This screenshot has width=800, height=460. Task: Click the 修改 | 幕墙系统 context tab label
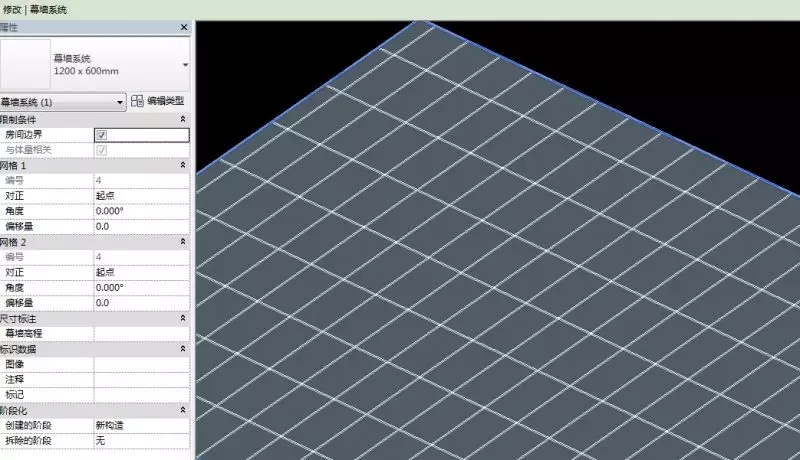(x=35, y=10)
